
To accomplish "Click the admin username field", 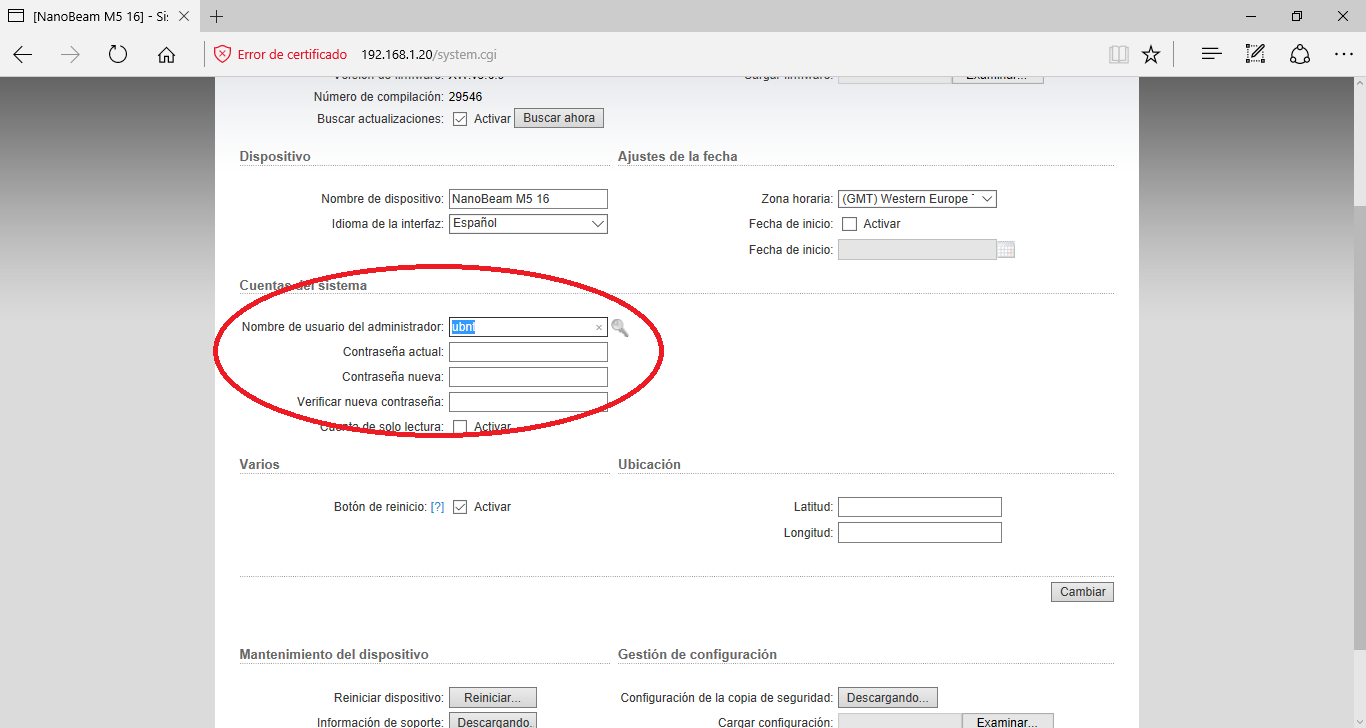I will pyautogui.click(x=528, y=327).
